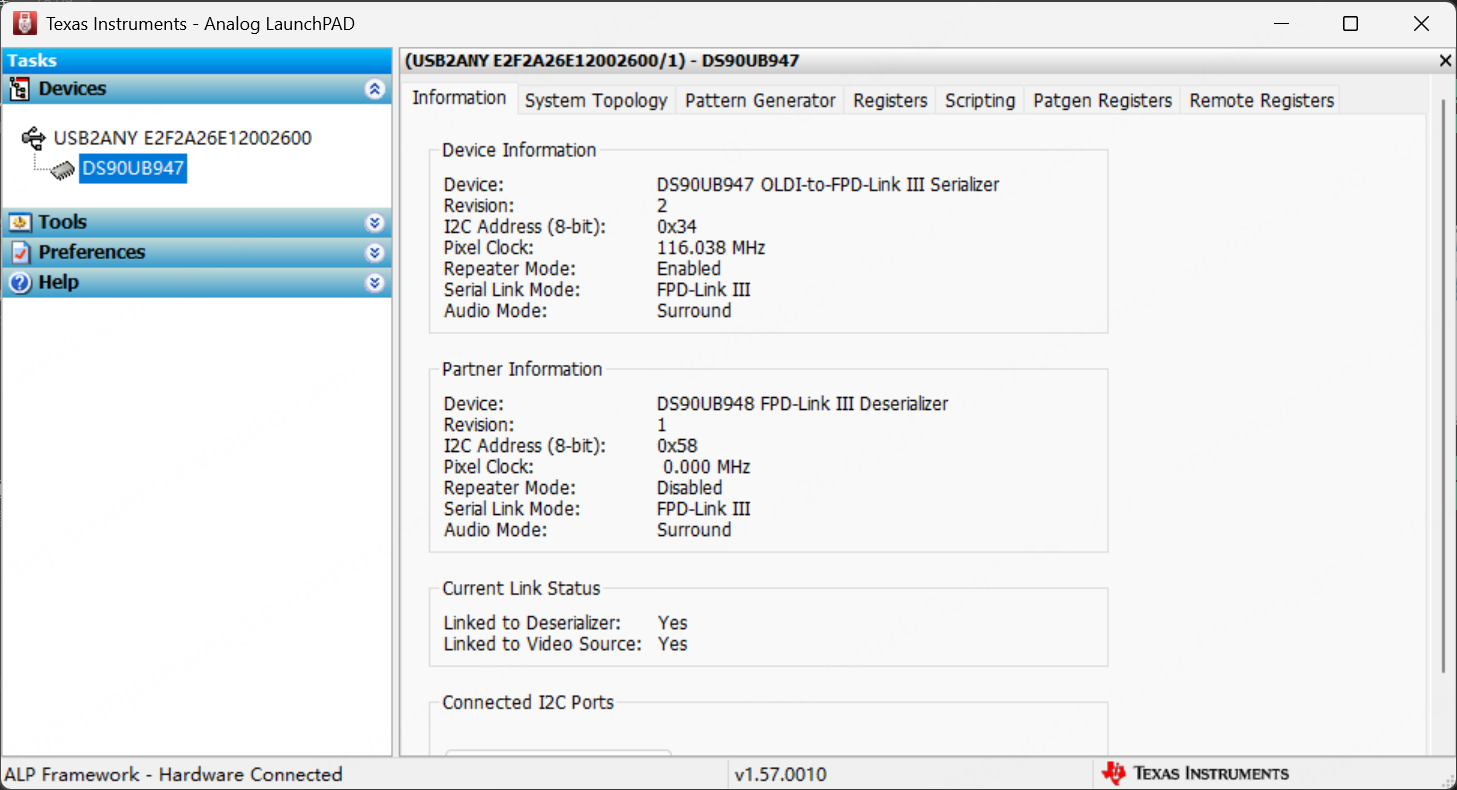Click the Repeater Mode value Disabled
The height and width of the screenshot is (790, 1457).
(x=689, y=488)
